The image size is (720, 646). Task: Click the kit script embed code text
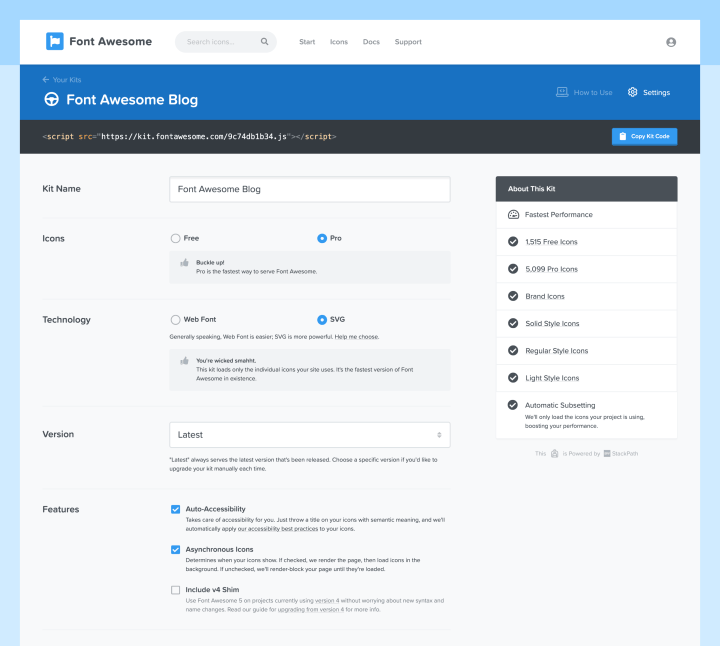189,136
